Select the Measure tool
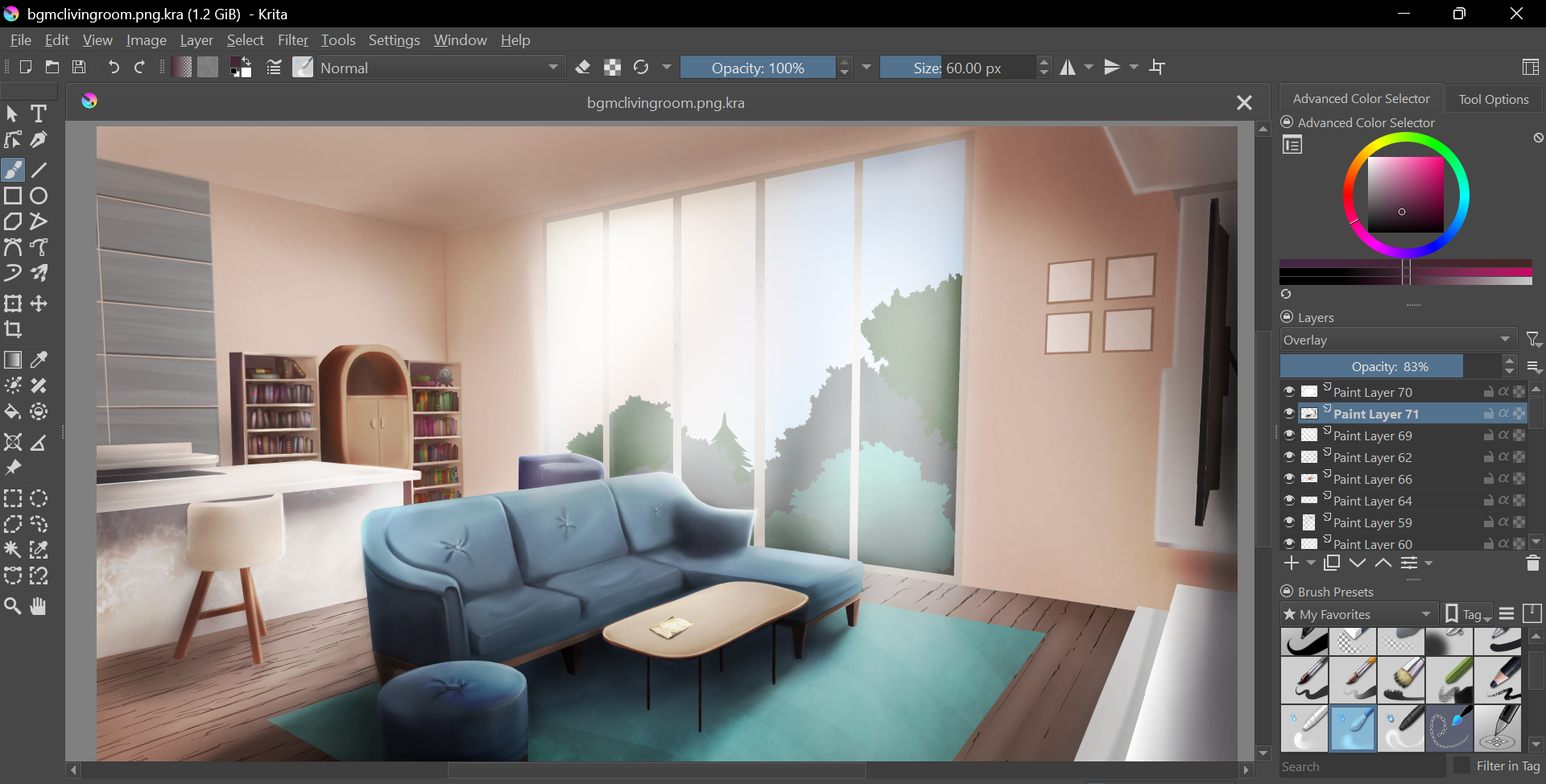This screenshot has width=1546, height=784. click(x=39, y=442)
